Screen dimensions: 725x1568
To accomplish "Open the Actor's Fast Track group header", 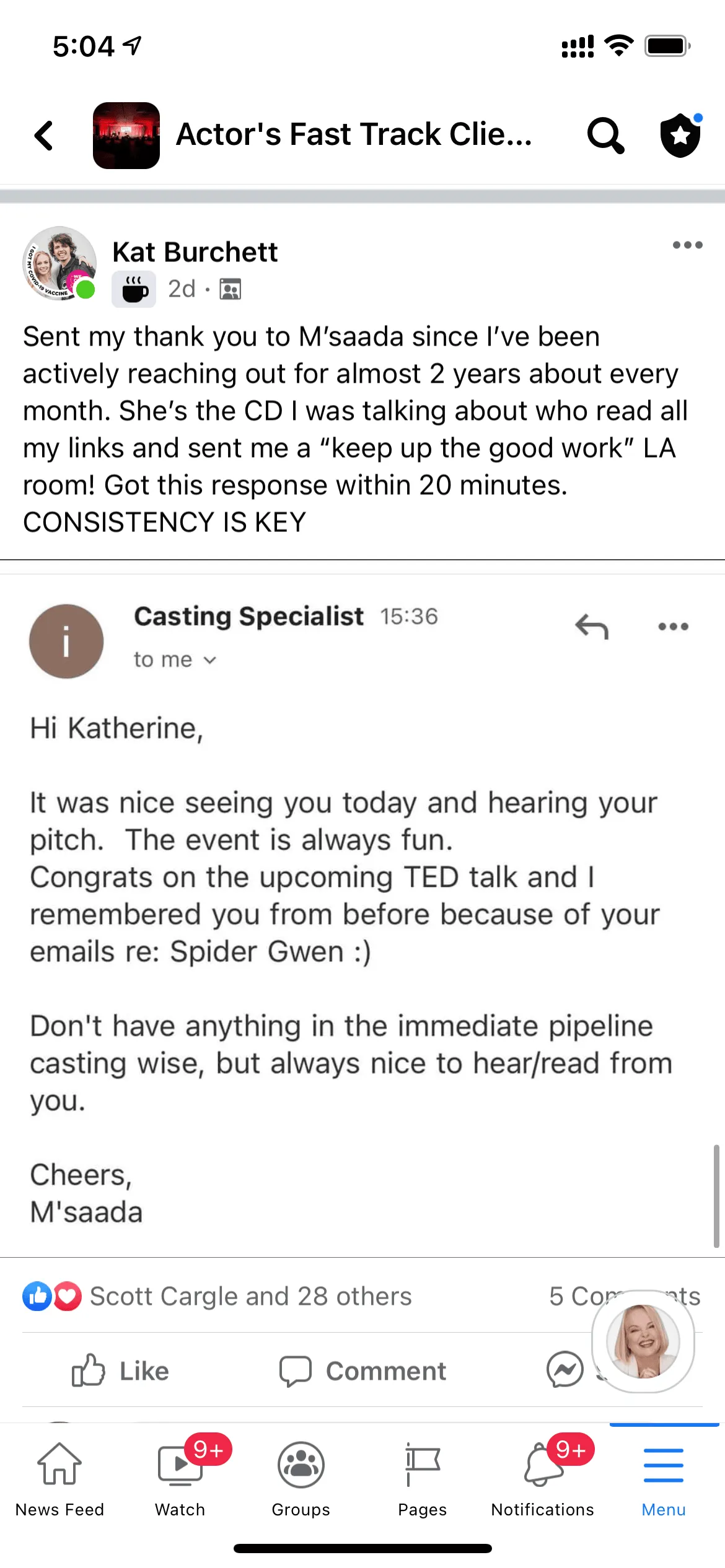I will pyautogui.click(x=353, y=135).
